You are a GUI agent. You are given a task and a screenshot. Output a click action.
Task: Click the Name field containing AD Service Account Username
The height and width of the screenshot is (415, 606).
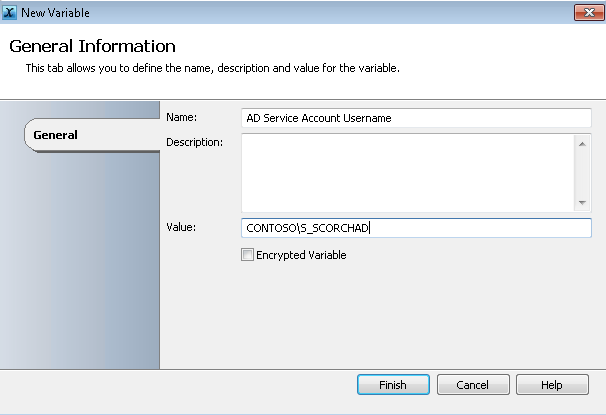pos(416,118)
